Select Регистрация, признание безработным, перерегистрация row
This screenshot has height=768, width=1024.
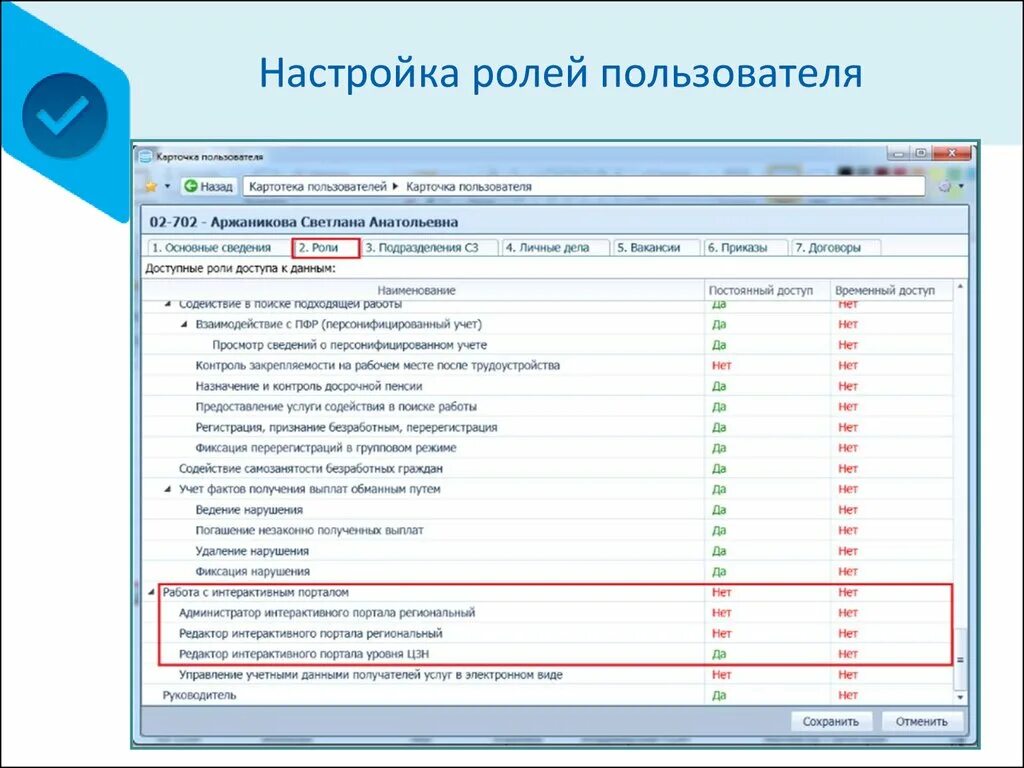click(x=547, y=427)
